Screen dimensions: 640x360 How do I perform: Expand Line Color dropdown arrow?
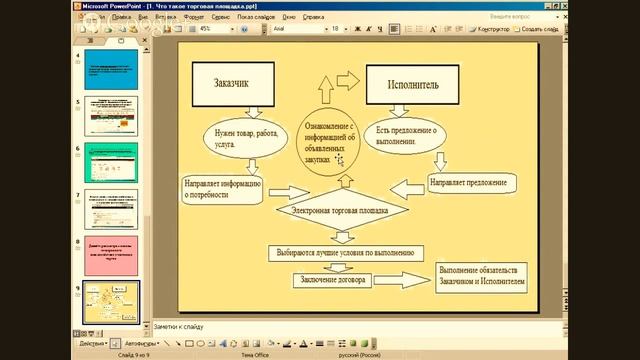click(x=295, y=344)
